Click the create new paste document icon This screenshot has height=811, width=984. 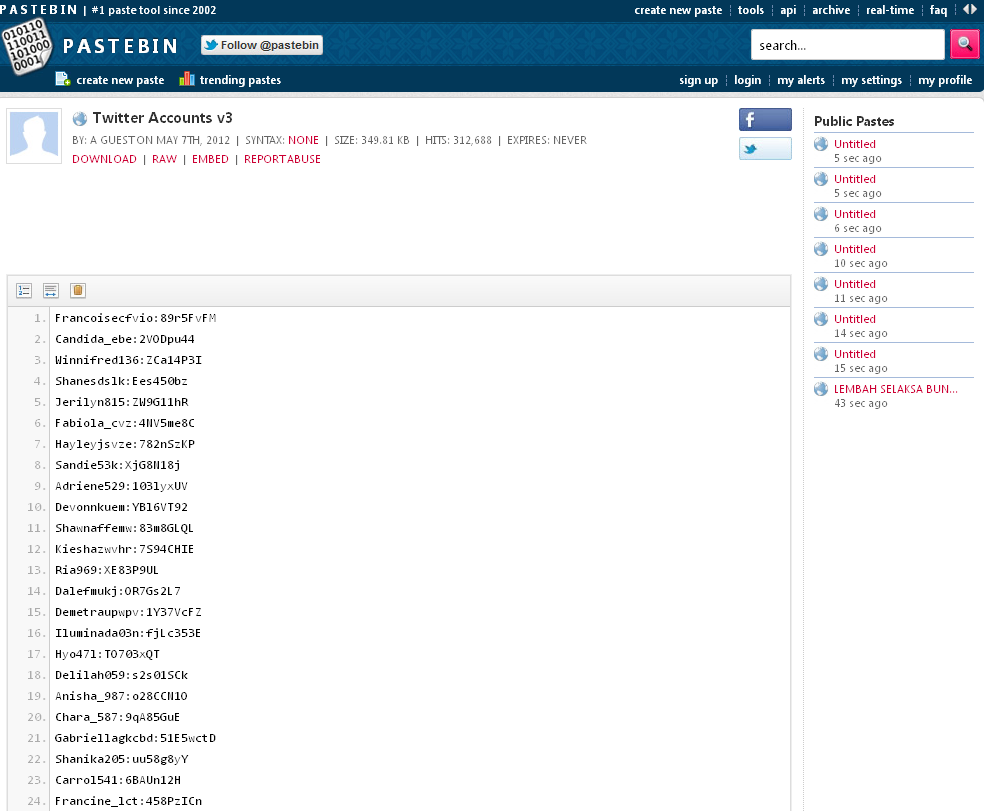pos(63,79)
